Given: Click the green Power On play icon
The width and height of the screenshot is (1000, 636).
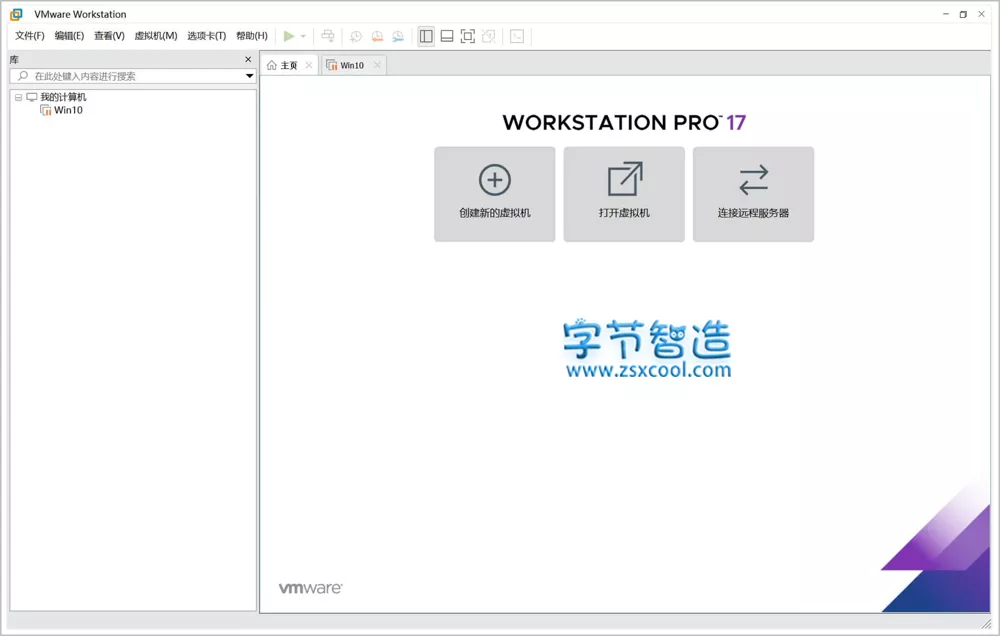Looking at the screenshot, I should 289,36.
